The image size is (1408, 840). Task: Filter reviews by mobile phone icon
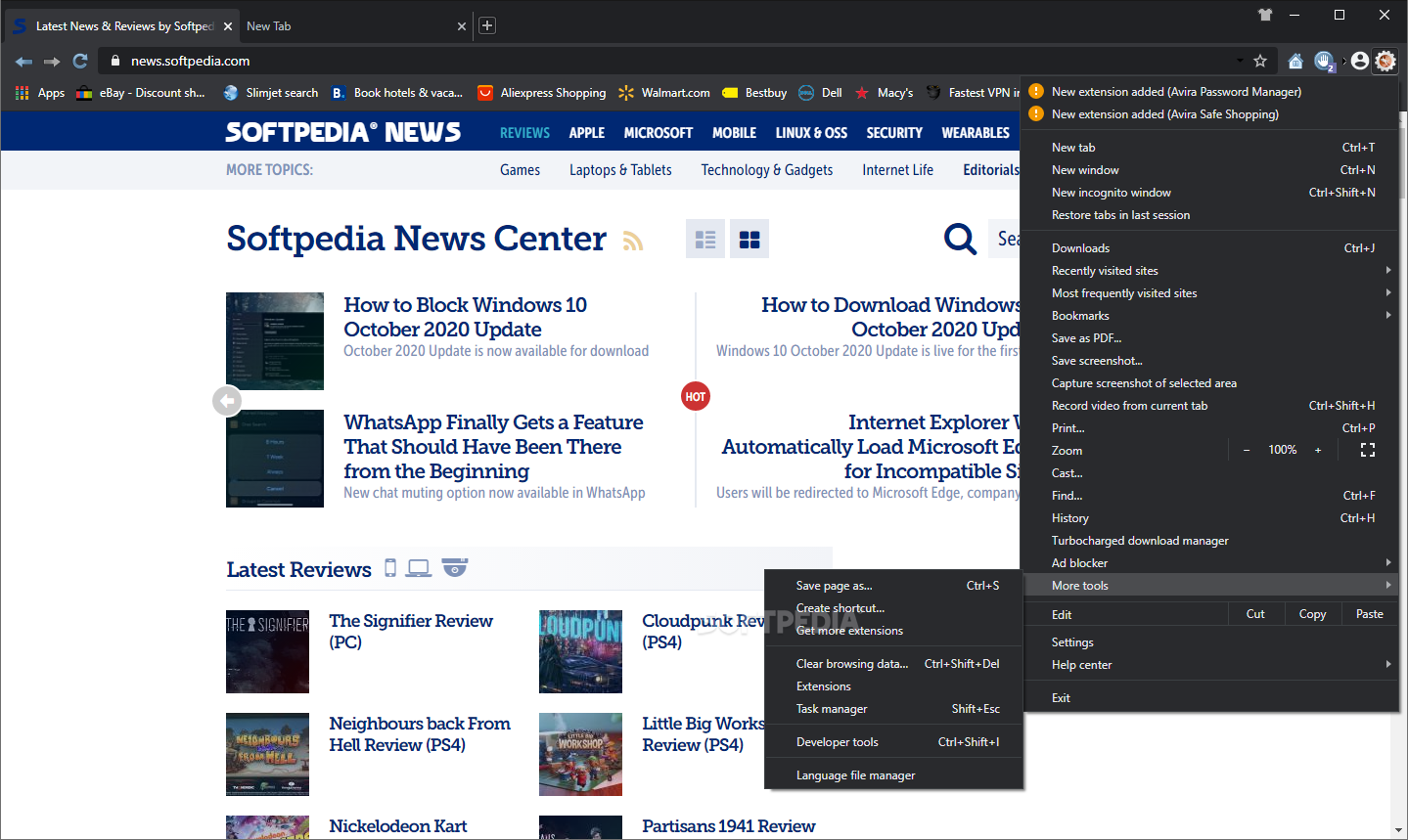tap(390, 568)
